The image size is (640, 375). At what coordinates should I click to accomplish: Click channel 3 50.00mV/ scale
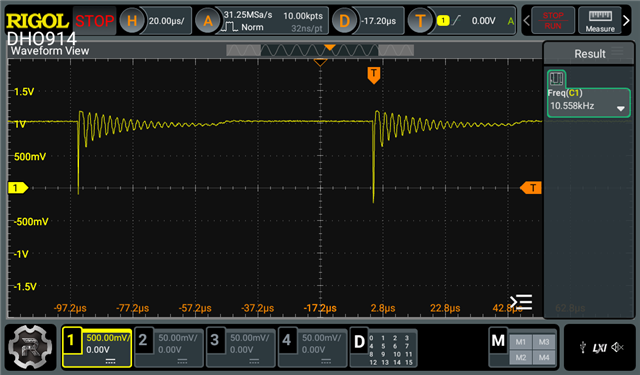click(x=250, y=338)
